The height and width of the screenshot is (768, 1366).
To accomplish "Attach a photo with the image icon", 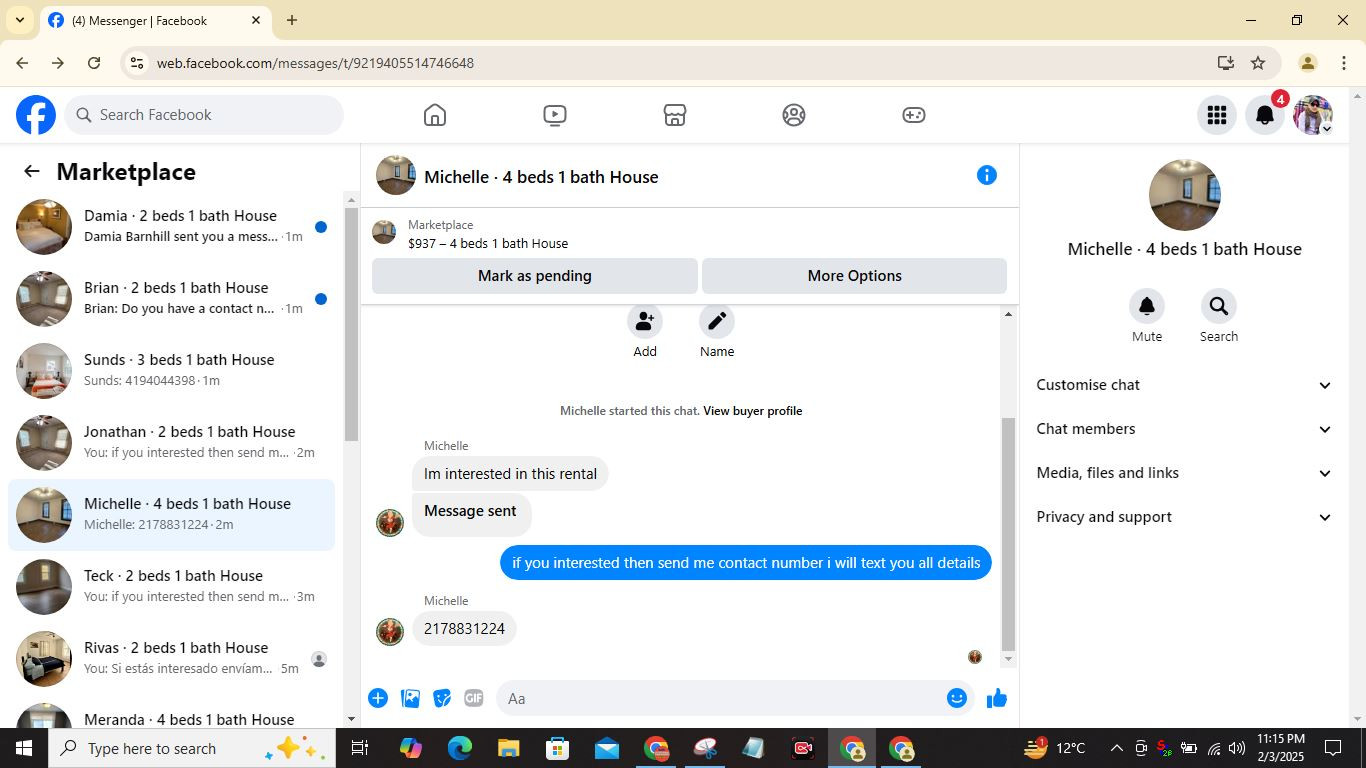I will (x=410, y=698).
